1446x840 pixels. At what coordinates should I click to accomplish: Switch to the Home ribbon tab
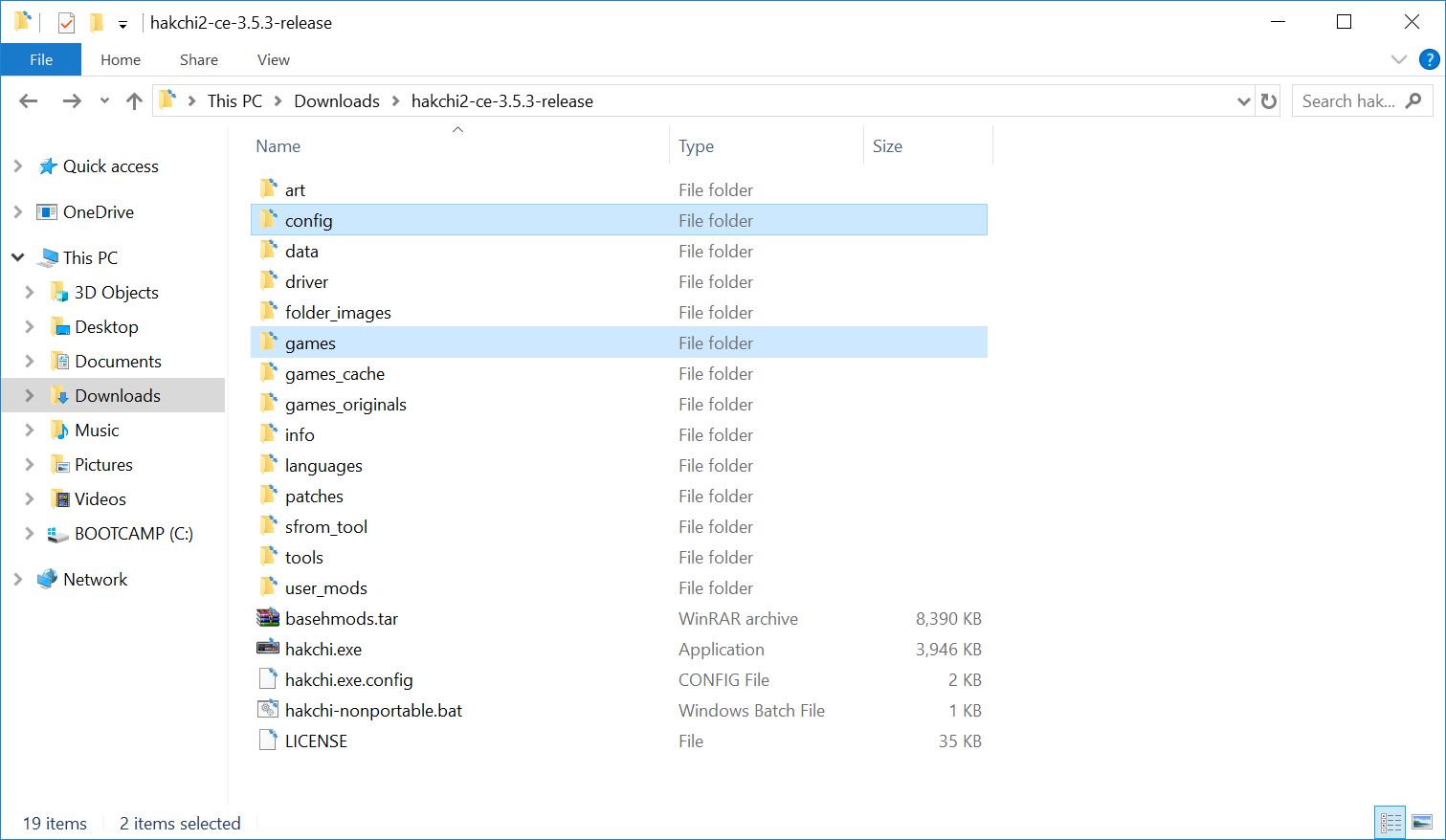click(x=121, y=59)
